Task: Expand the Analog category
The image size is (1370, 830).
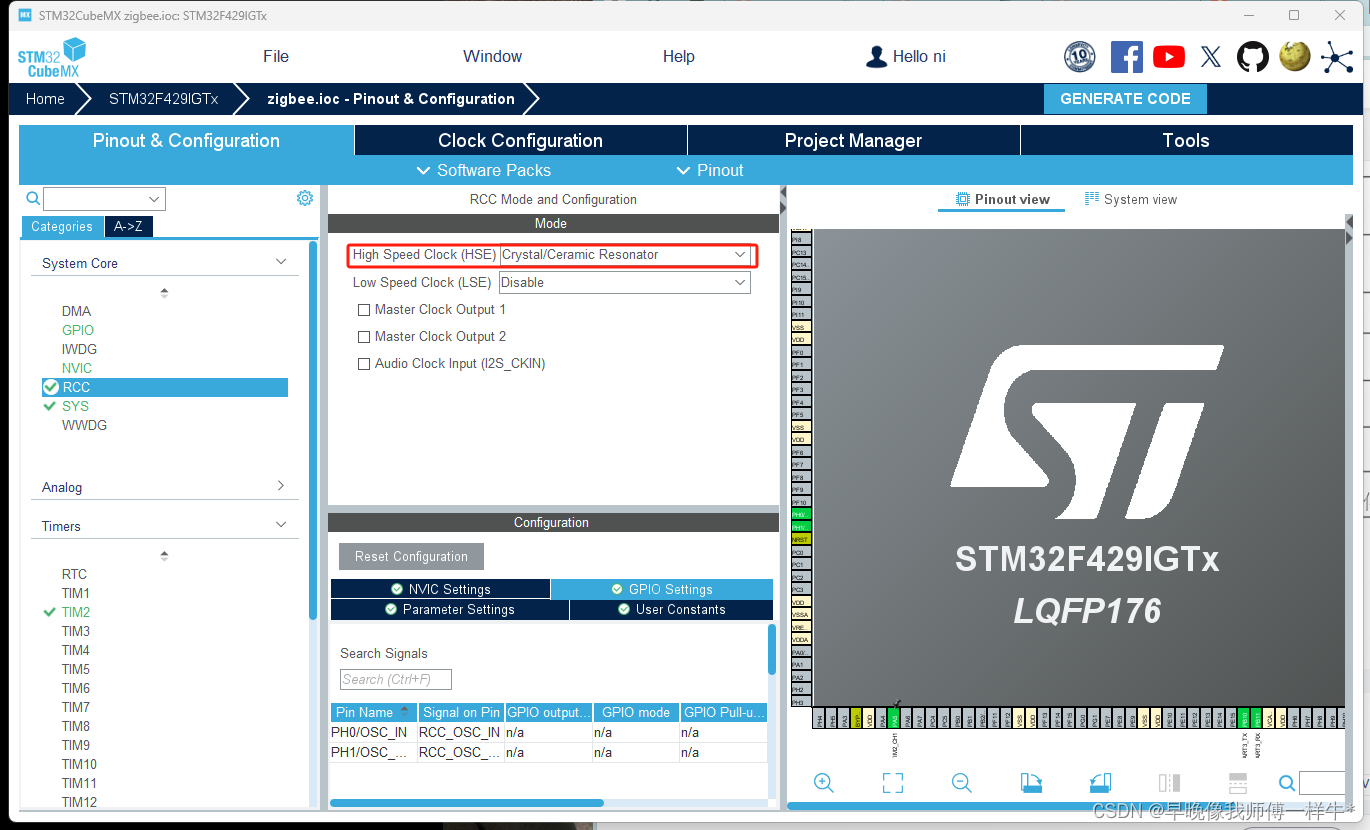Action: (281, 486)
